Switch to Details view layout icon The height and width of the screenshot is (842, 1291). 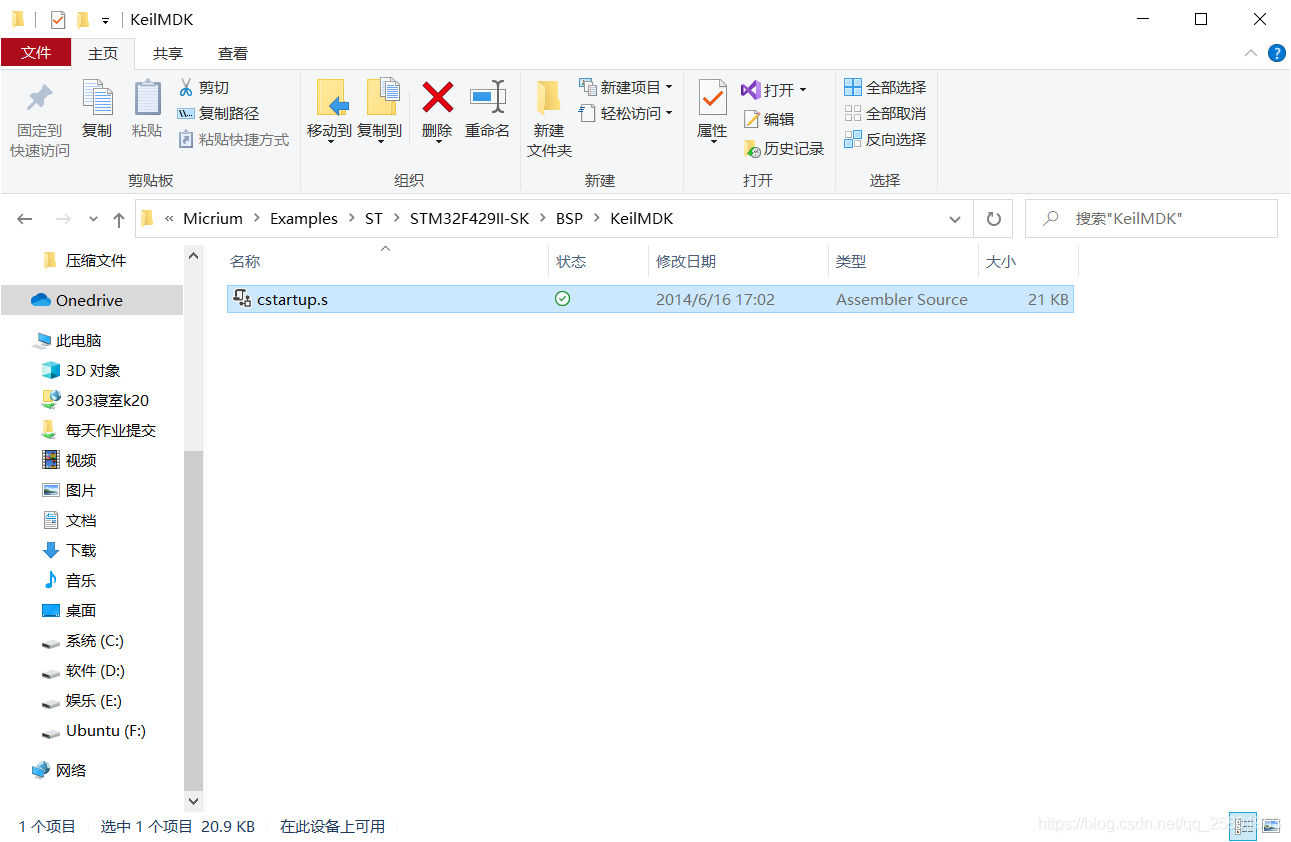tap(1243, 826)
